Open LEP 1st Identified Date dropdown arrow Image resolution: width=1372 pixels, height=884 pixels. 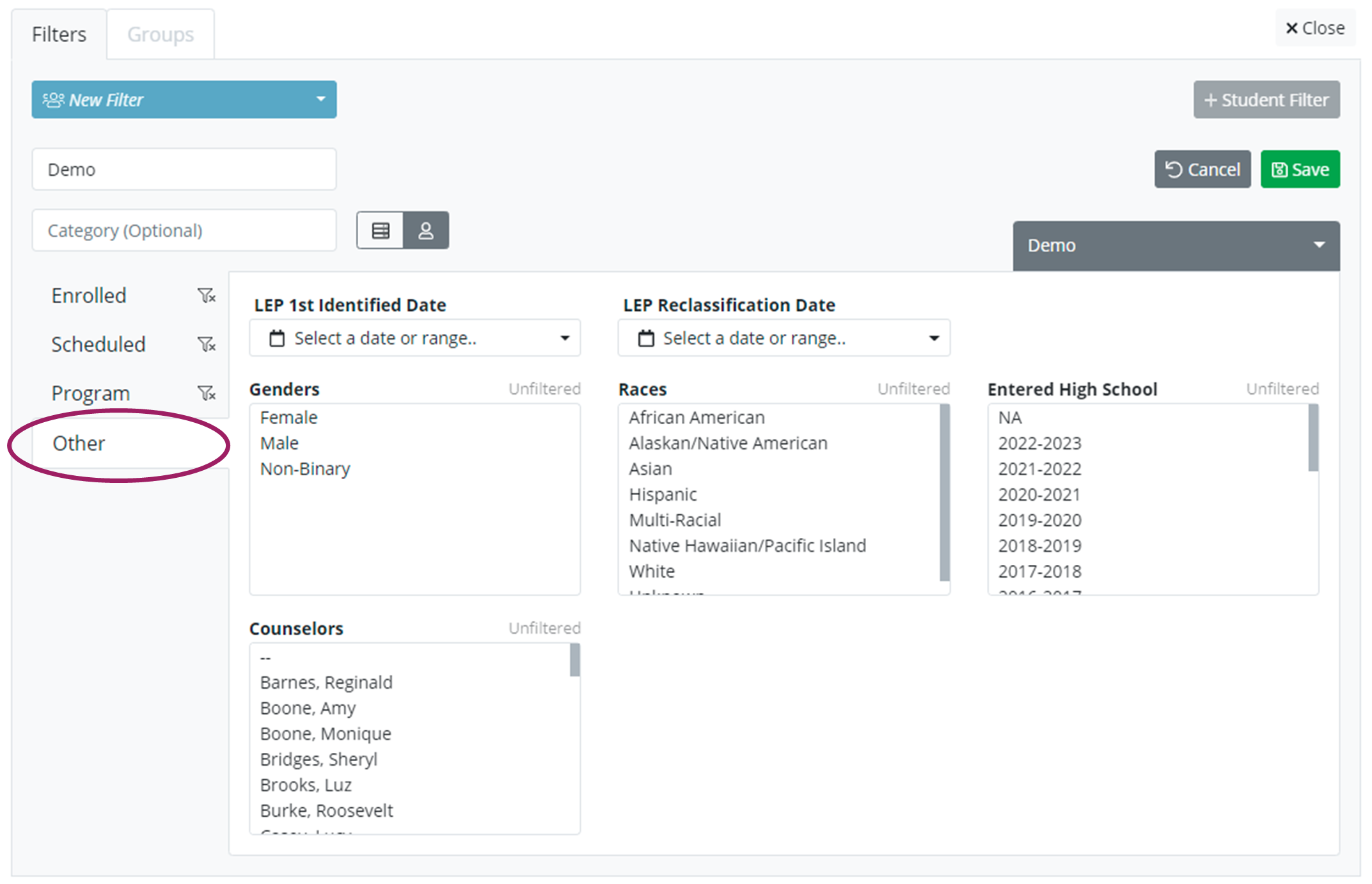tap(565, 338)
